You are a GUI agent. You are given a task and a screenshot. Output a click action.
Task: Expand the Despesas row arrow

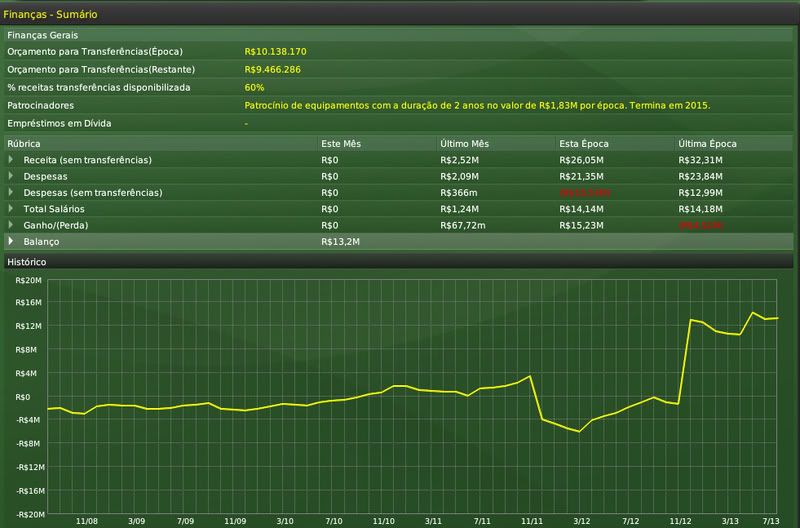click(x=12, y=176)
